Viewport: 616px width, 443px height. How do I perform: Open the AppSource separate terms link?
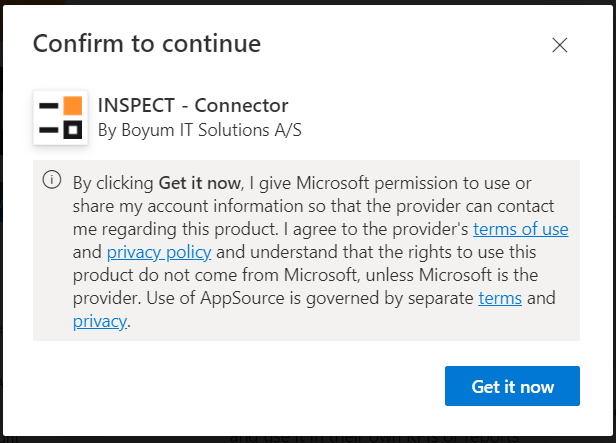coord(500,298)
